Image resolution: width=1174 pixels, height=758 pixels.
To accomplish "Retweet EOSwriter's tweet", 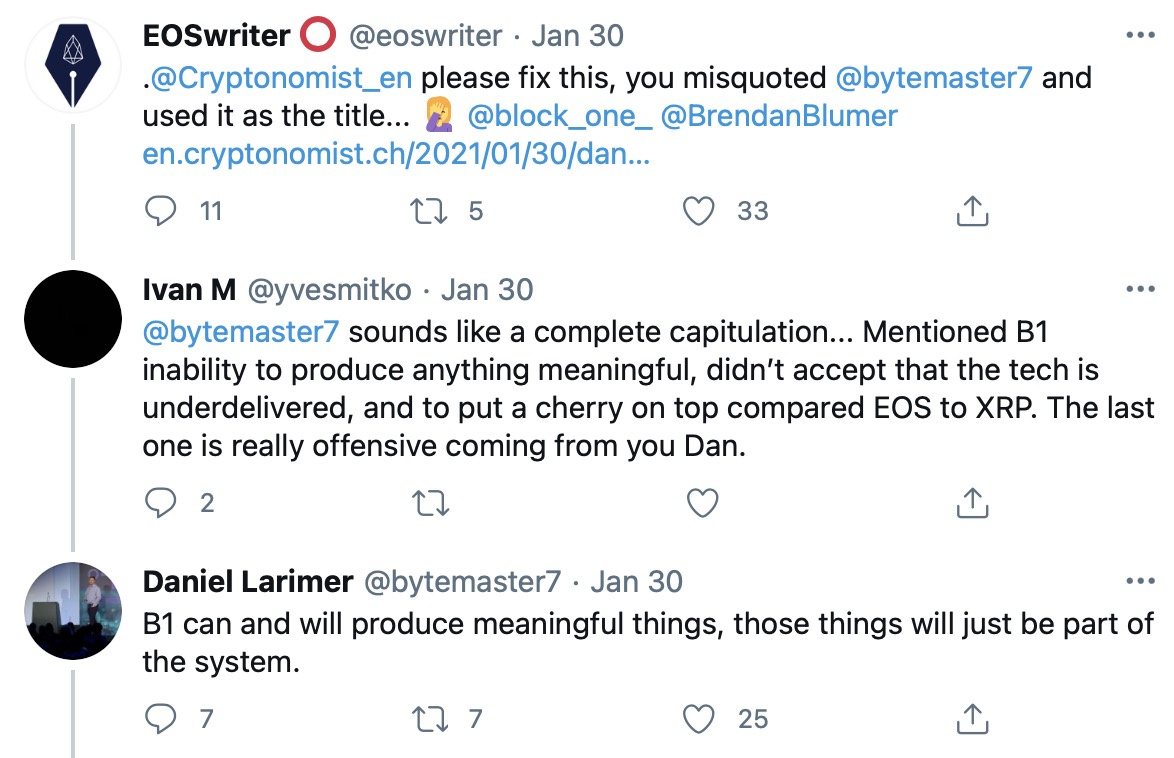I will [x=431, y=210].
